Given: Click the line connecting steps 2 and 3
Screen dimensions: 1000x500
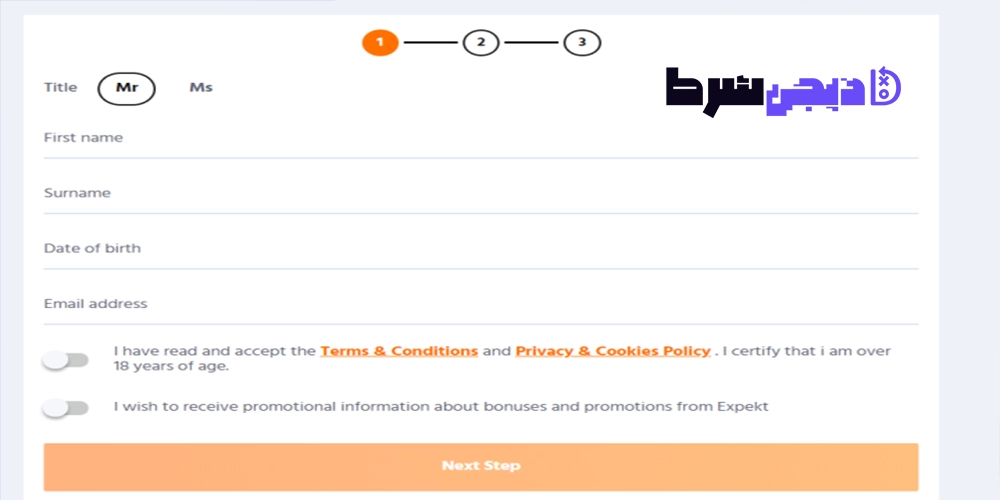Looking at the screenshot, I should [x=531, y=43].
